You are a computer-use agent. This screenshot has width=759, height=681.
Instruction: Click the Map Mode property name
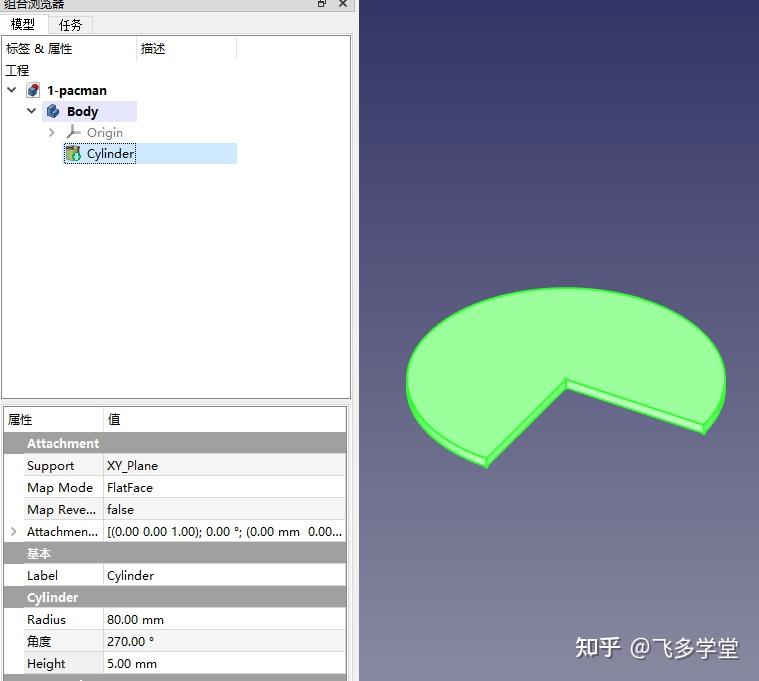coord(60,487)
